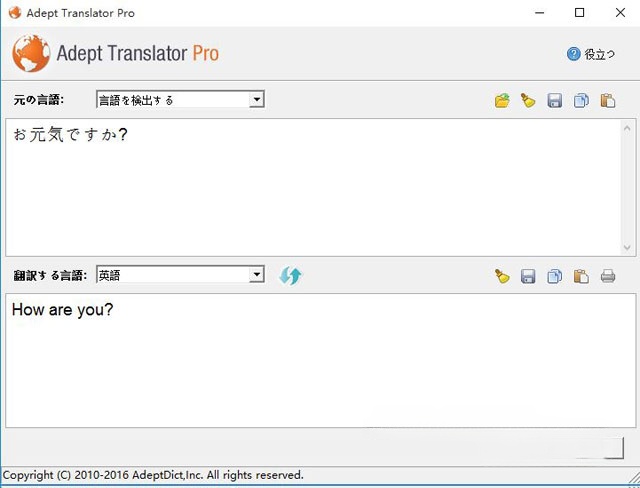
Task: Copy translated text icon
Action: [x=554, y=276]
